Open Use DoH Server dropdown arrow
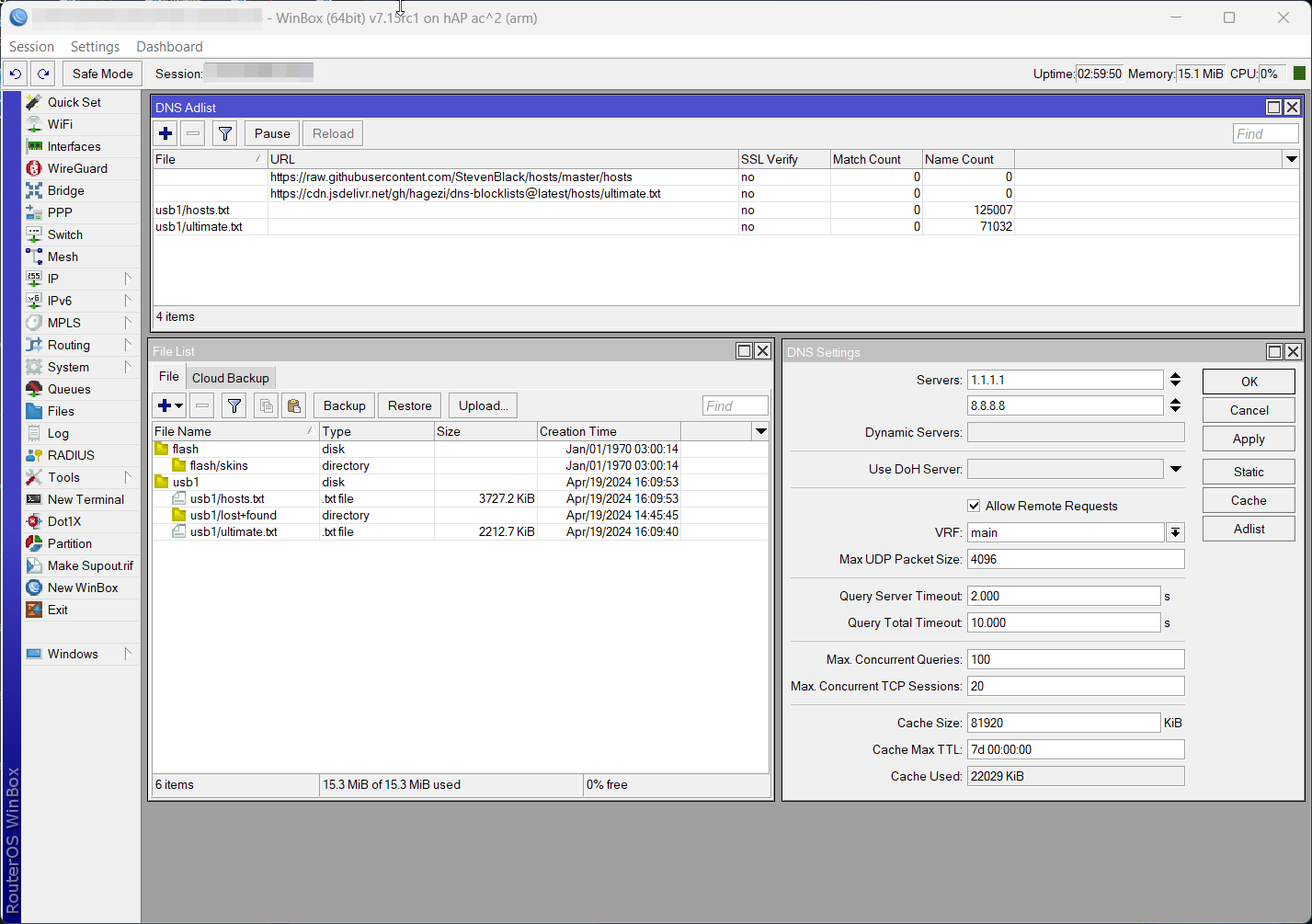 click(1175, 469)
